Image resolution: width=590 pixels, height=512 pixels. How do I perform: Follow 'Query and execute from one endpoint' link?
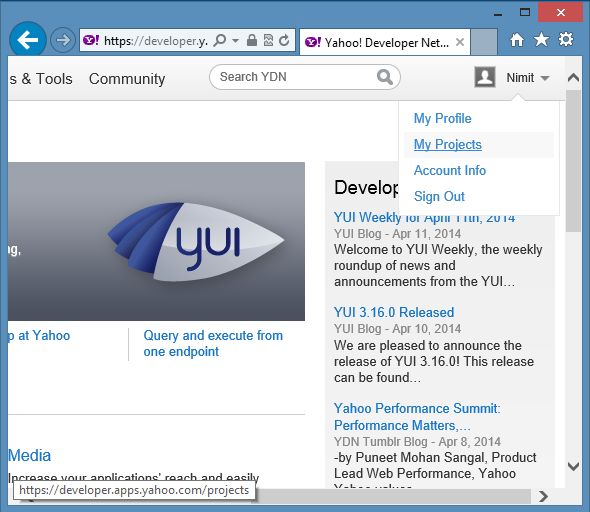(213, 343)
